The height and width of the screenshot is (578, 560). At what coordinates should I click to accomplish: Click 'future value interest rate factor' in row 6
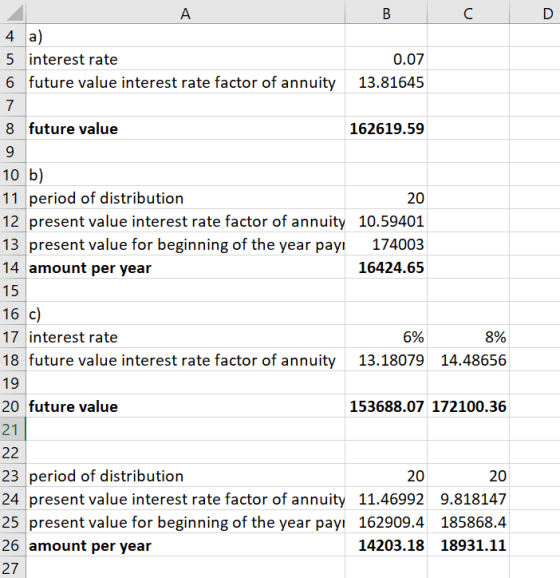(144, 82)
